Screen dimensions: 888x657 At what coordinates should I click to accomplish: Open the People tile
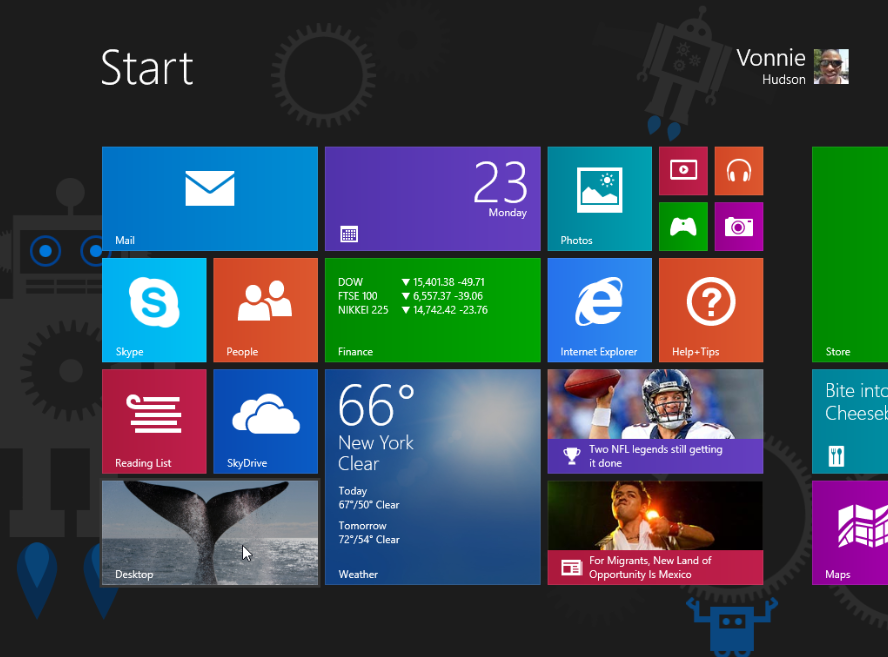(265, 310)
